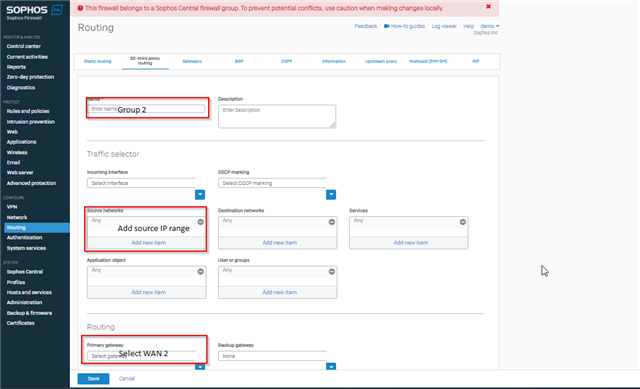Open Network in the sidebar
Viewport: 640px width, 389px height.
[x=17, y=217]
